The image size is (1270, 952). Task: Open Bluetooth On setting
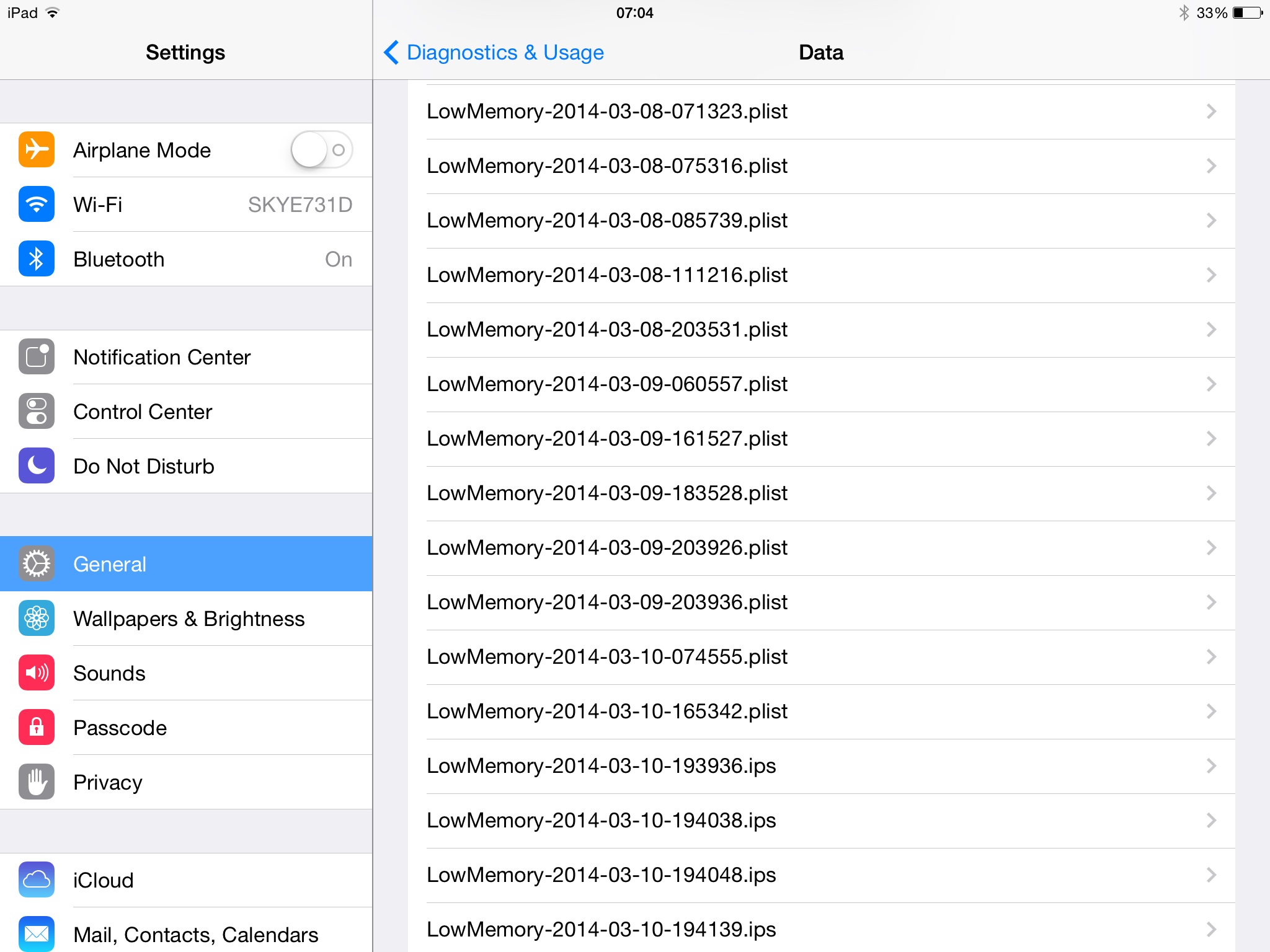pyautogui.click(x=186, y=259)
